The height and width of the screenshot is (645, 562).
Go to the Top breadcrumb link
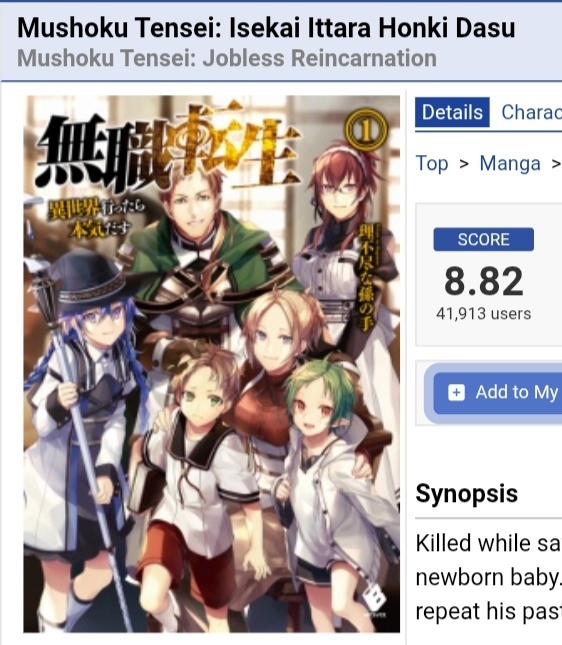coord(432,163)
